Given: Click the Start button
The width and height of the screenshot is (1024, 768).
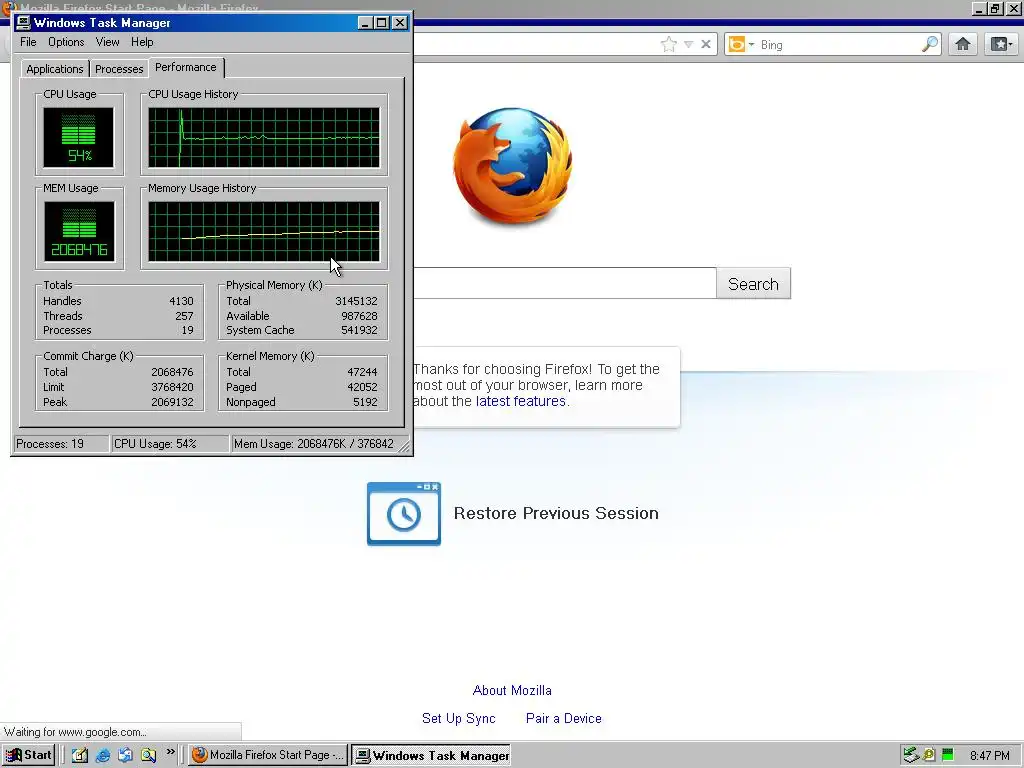Looking at the screenshot, I should point(29,755).
